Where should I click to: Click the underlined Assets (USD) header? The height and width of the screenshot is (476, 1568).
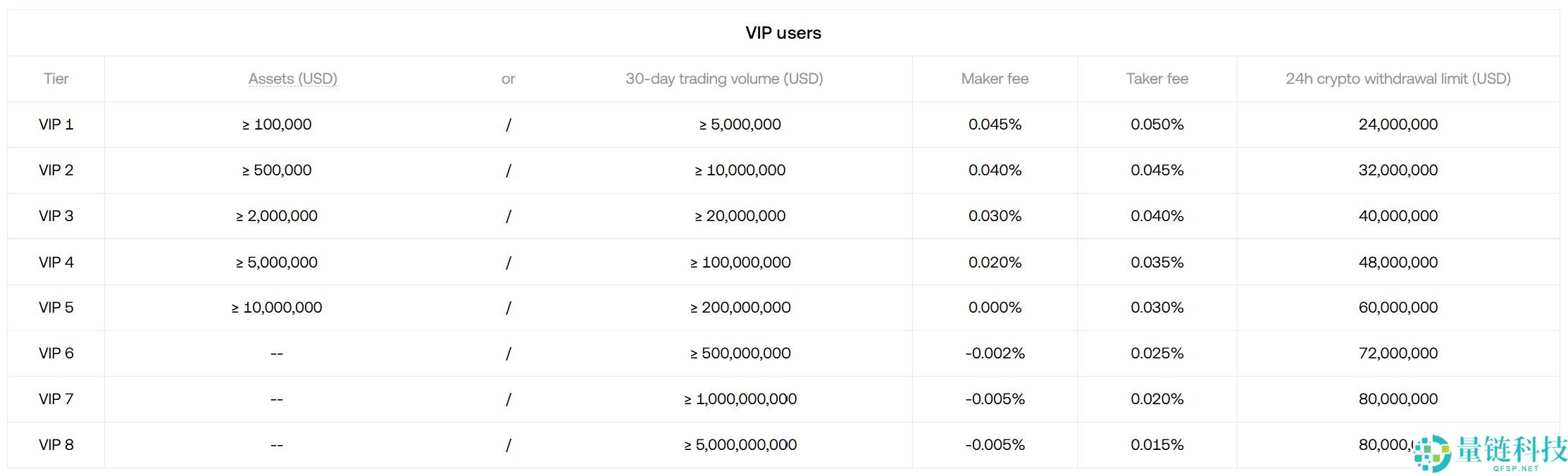pos(292,79)
